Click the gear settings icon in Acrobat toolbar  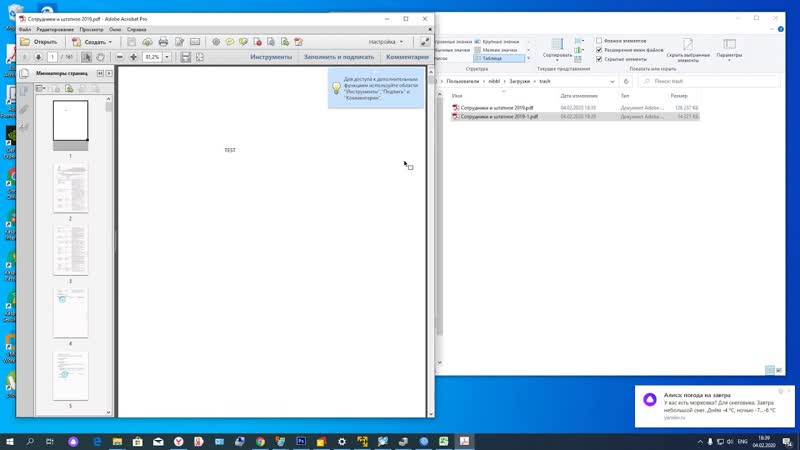pos(216,42)
